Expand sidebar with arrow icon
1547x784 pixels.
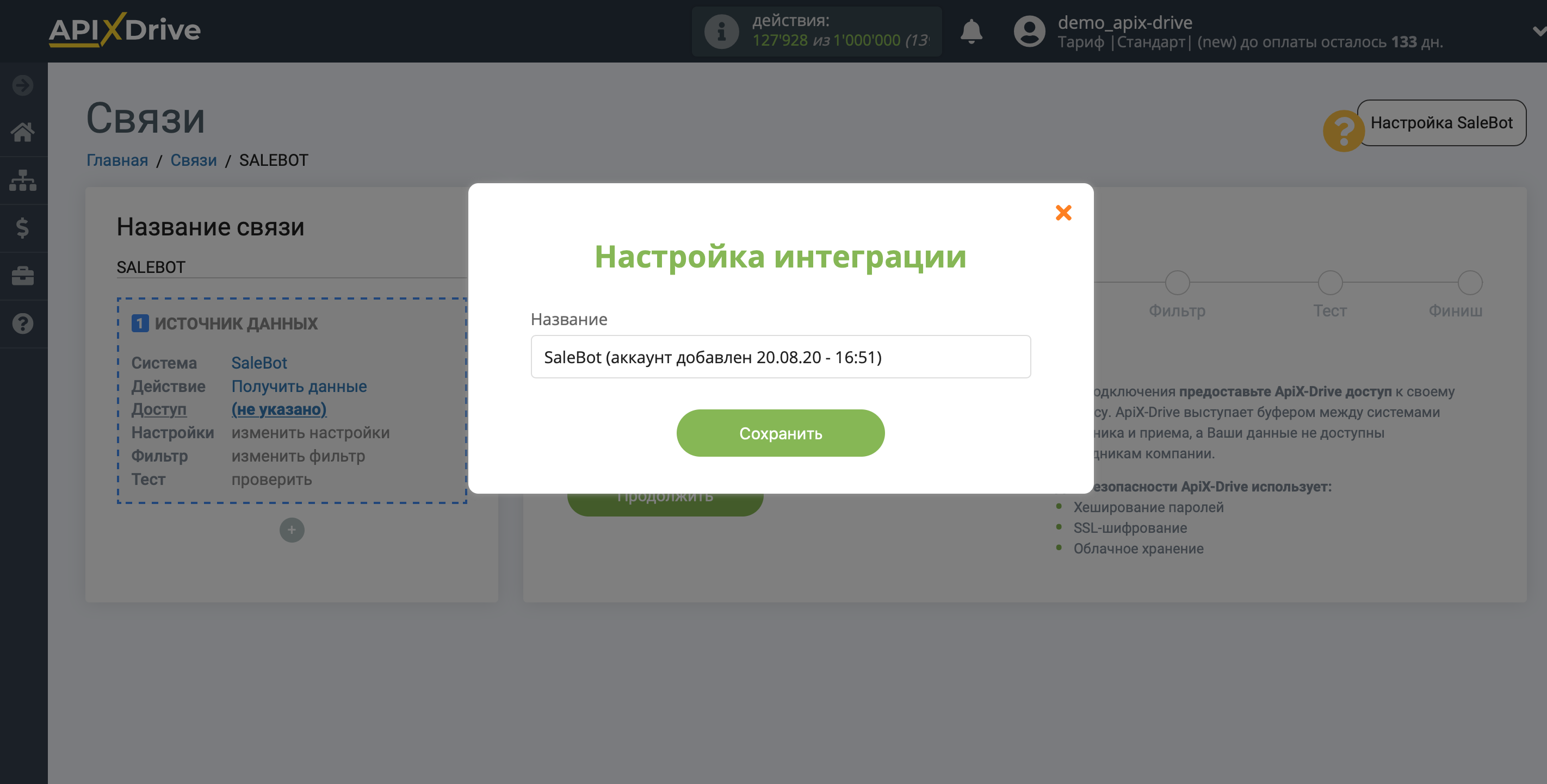tap(23, 85)
